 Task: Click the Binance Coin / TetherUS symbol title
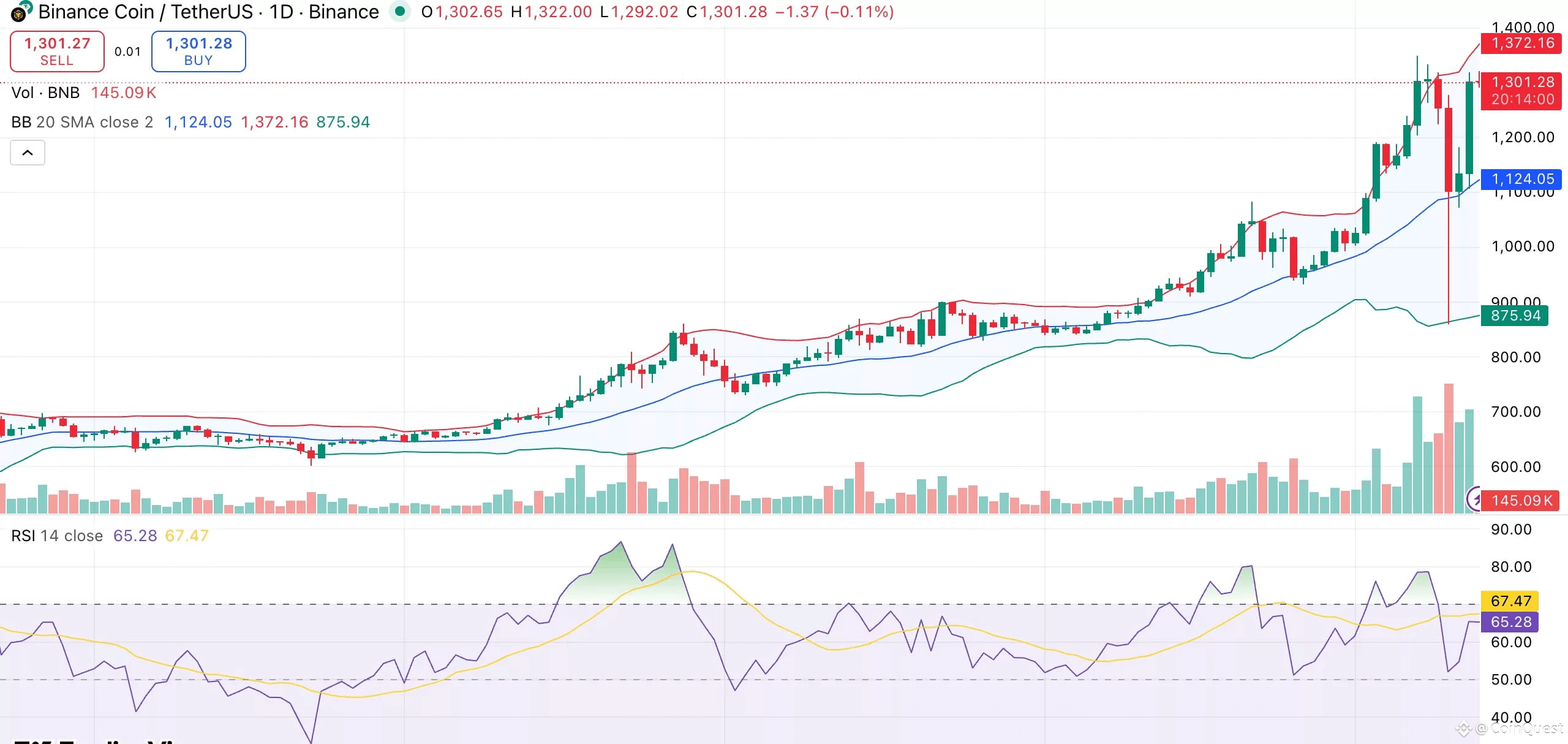145,12
